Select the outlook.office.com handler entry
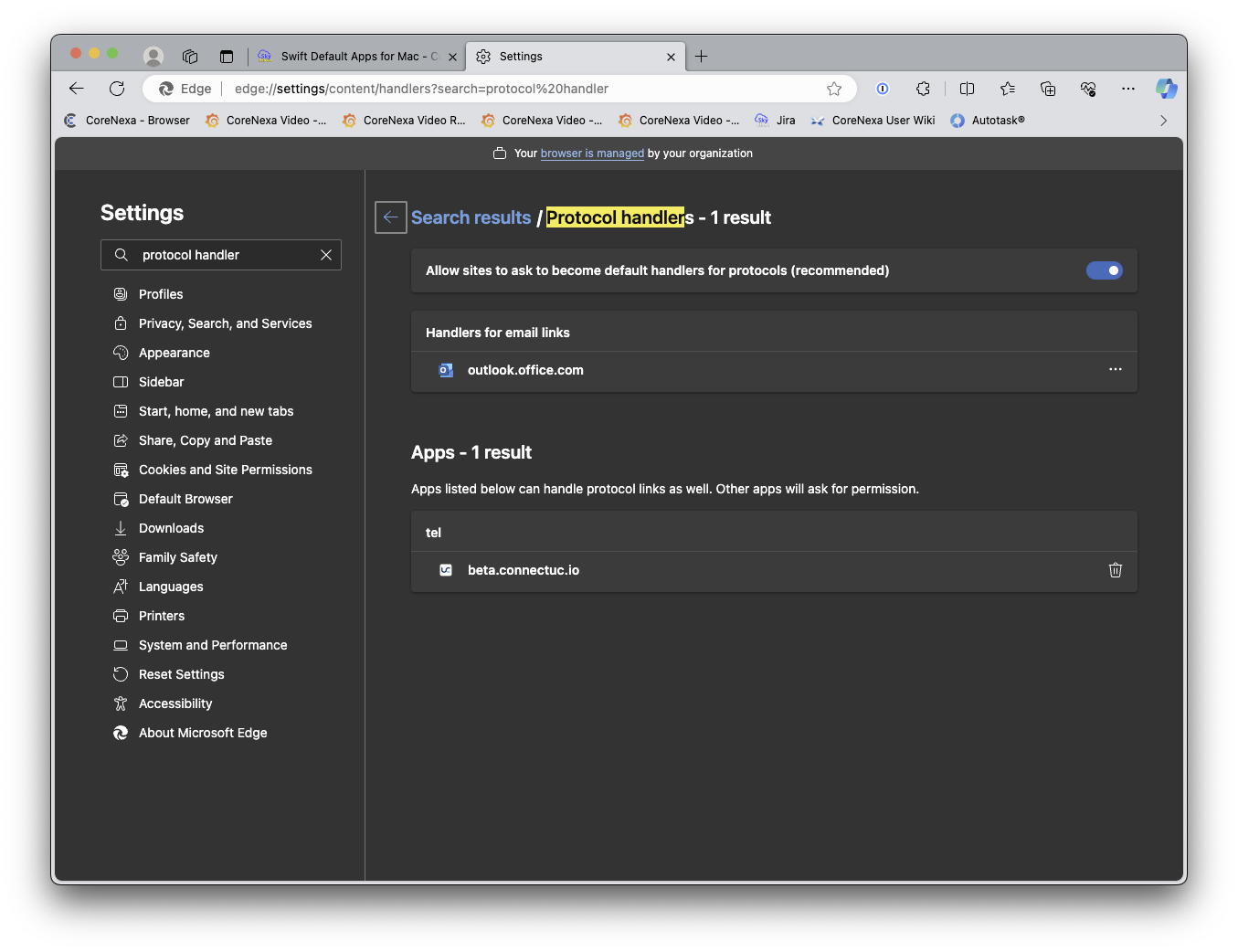 (774, 370)
